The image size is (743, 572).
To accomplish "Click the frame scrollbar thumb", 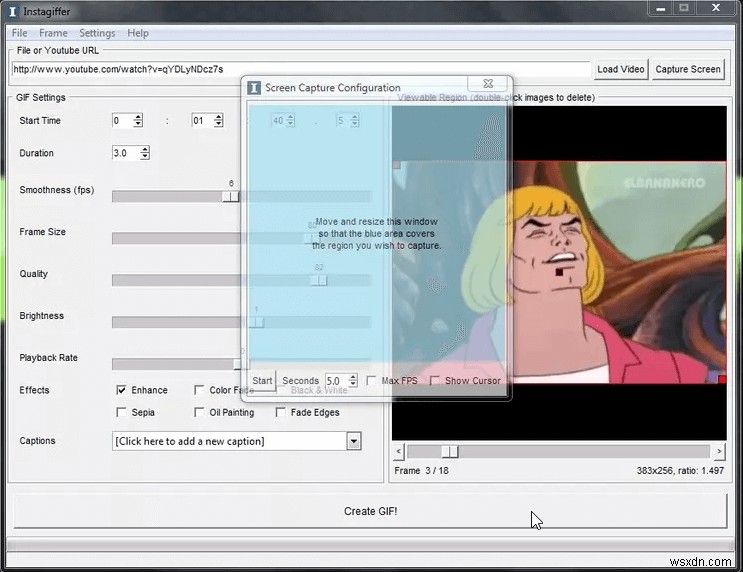I will coord(450,452).
